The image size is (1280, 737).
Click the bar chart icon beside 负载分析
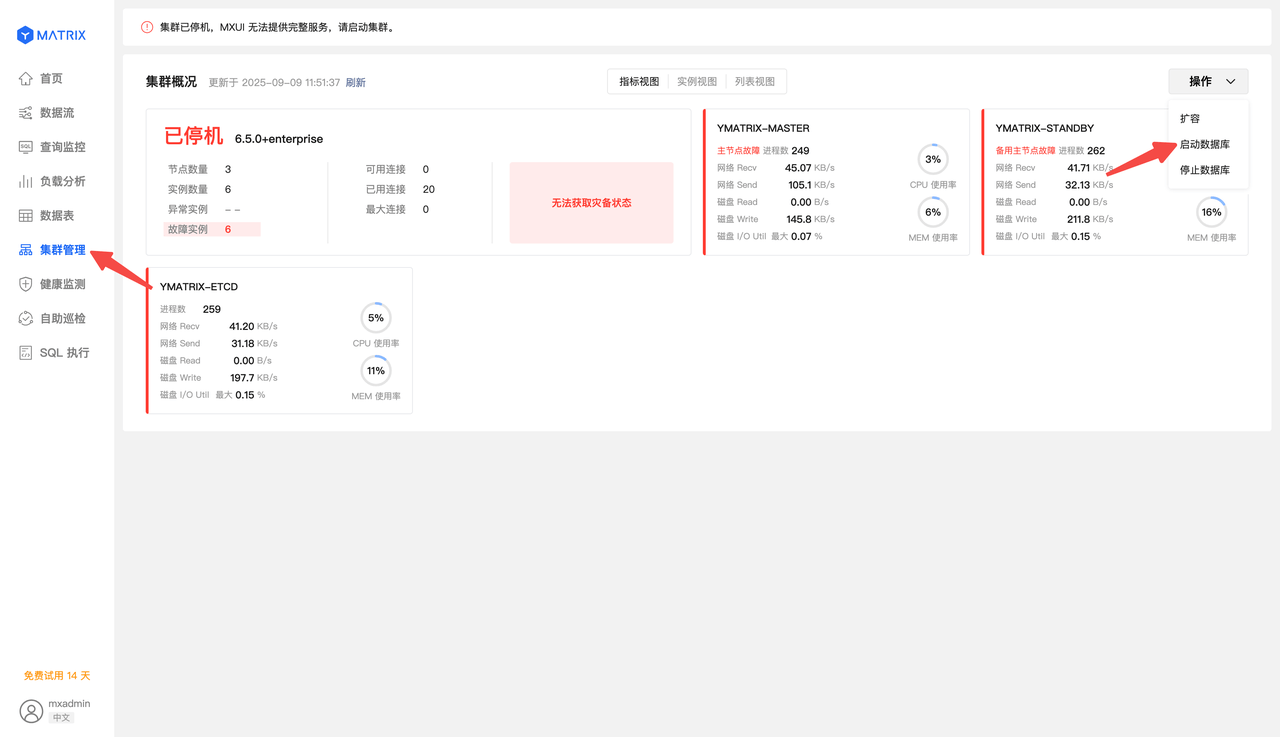pos(26,181)
